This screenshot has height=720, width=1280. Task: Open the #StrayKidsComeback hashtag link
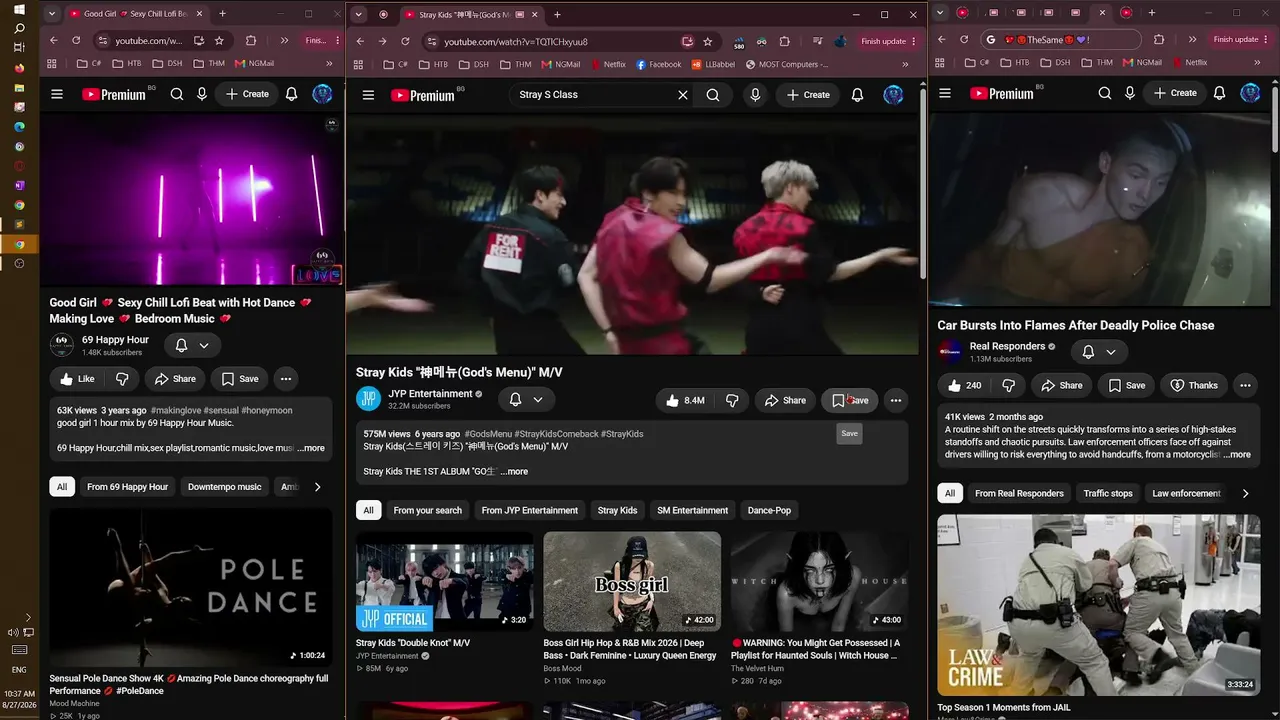point(556,434)
